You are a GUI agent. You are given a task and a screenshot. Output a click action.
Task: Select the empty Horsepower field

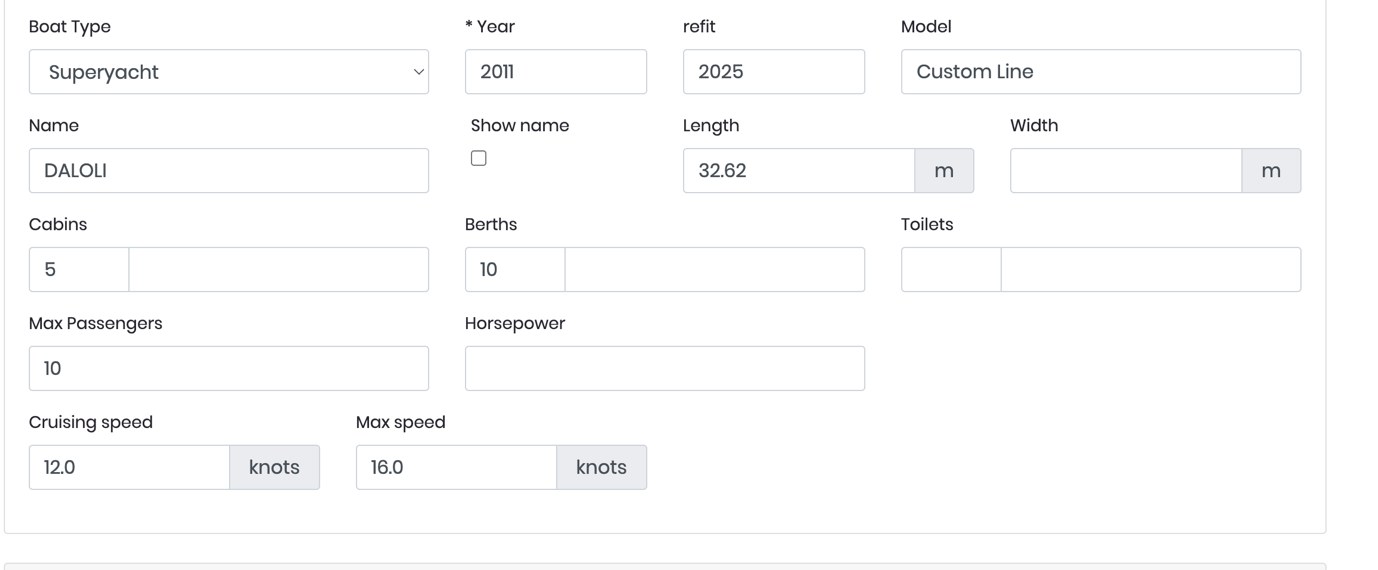(x=664, y=369)
